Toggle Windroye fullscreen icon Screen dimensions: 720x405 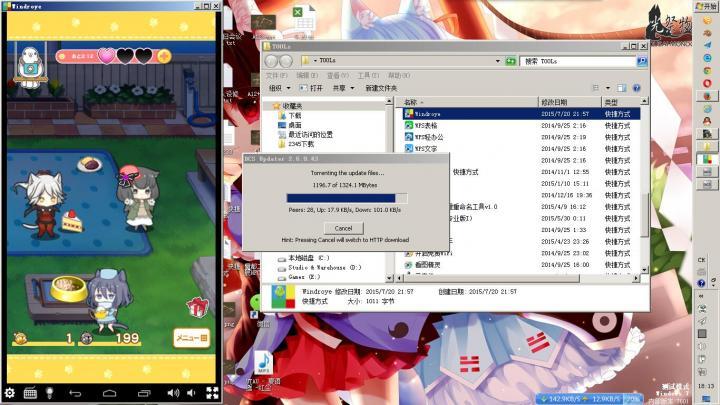(208, 393)
